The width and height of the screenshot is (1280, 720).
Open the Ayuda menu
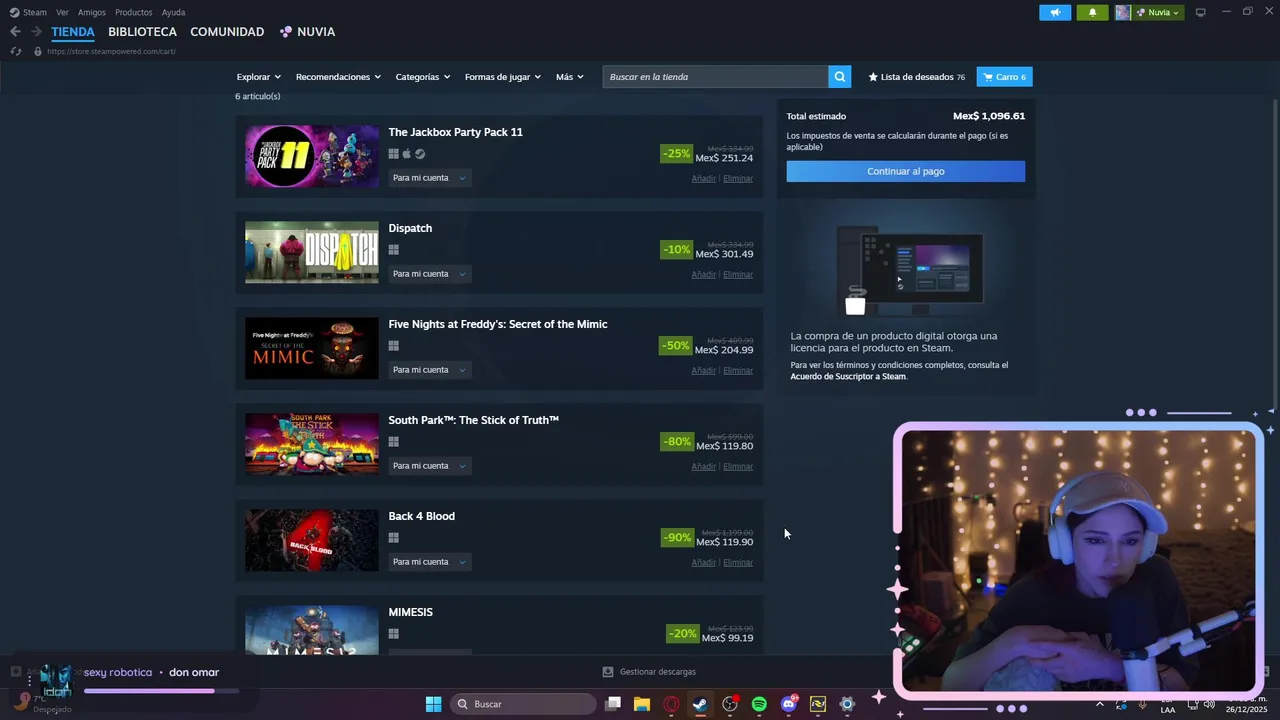[x=173, y=12]
